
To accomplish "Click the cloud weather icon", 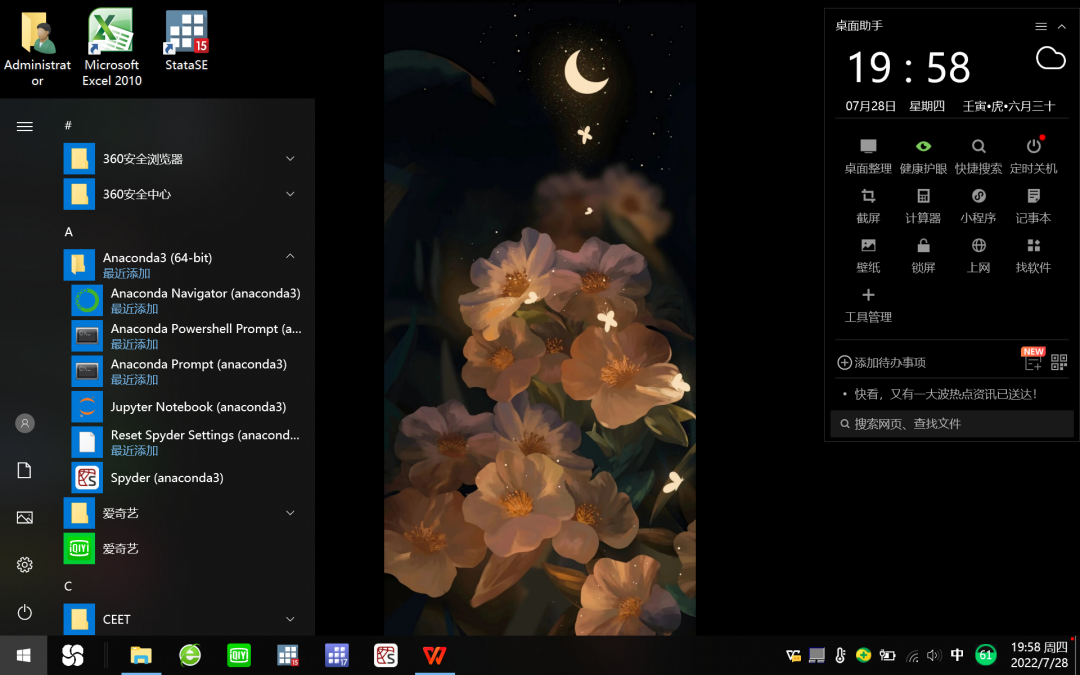I will [1050, 59].
